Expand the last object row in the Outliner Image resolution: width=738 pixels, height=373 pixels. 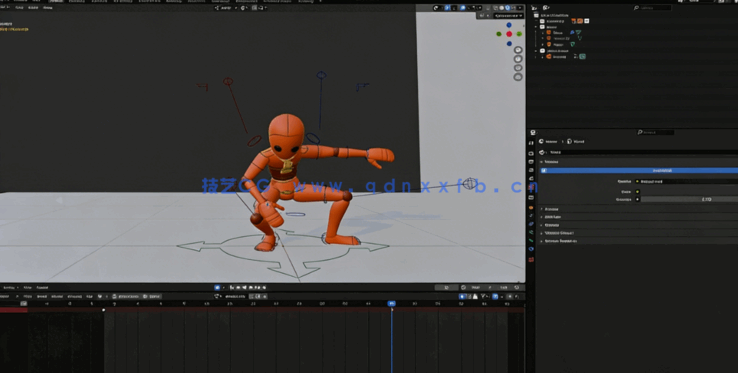pyautogui.click(x=542, y=57)
